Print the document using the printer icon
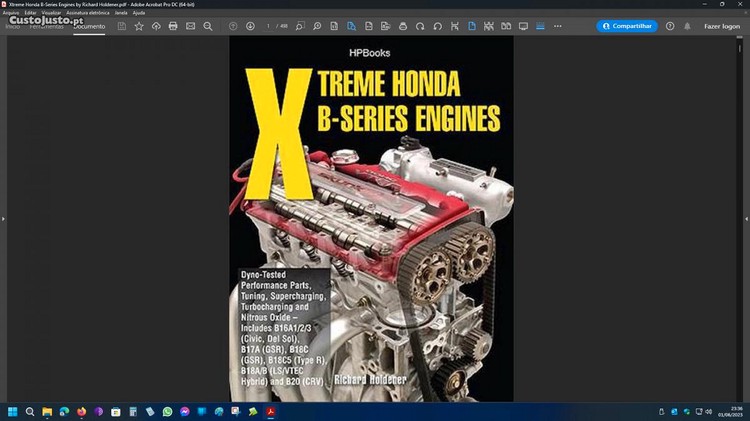The height and width of the screenshot is (421, 750). (x=173, y=26)
